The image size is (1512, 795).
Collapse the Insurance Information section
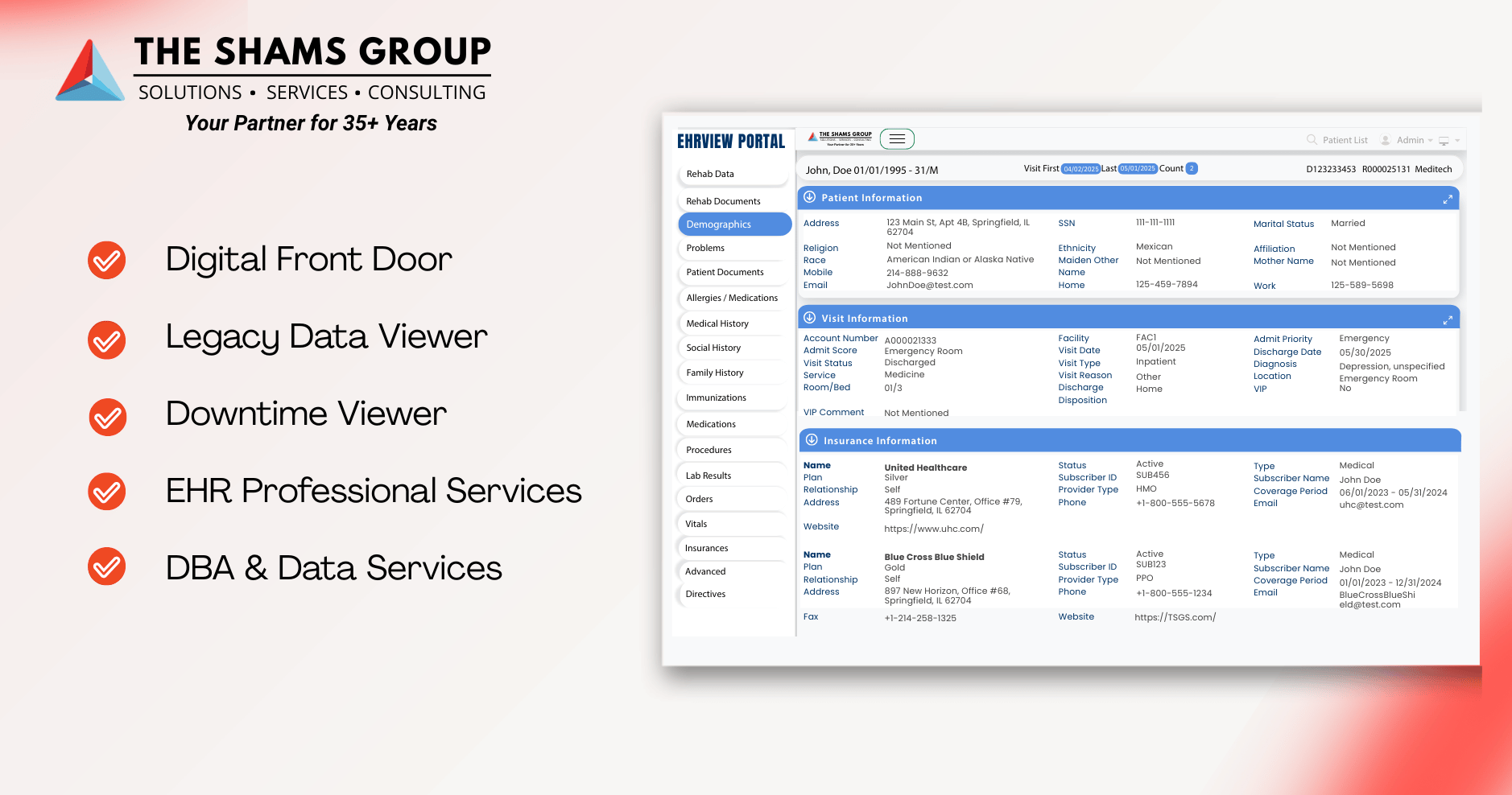tap(812, 440)
